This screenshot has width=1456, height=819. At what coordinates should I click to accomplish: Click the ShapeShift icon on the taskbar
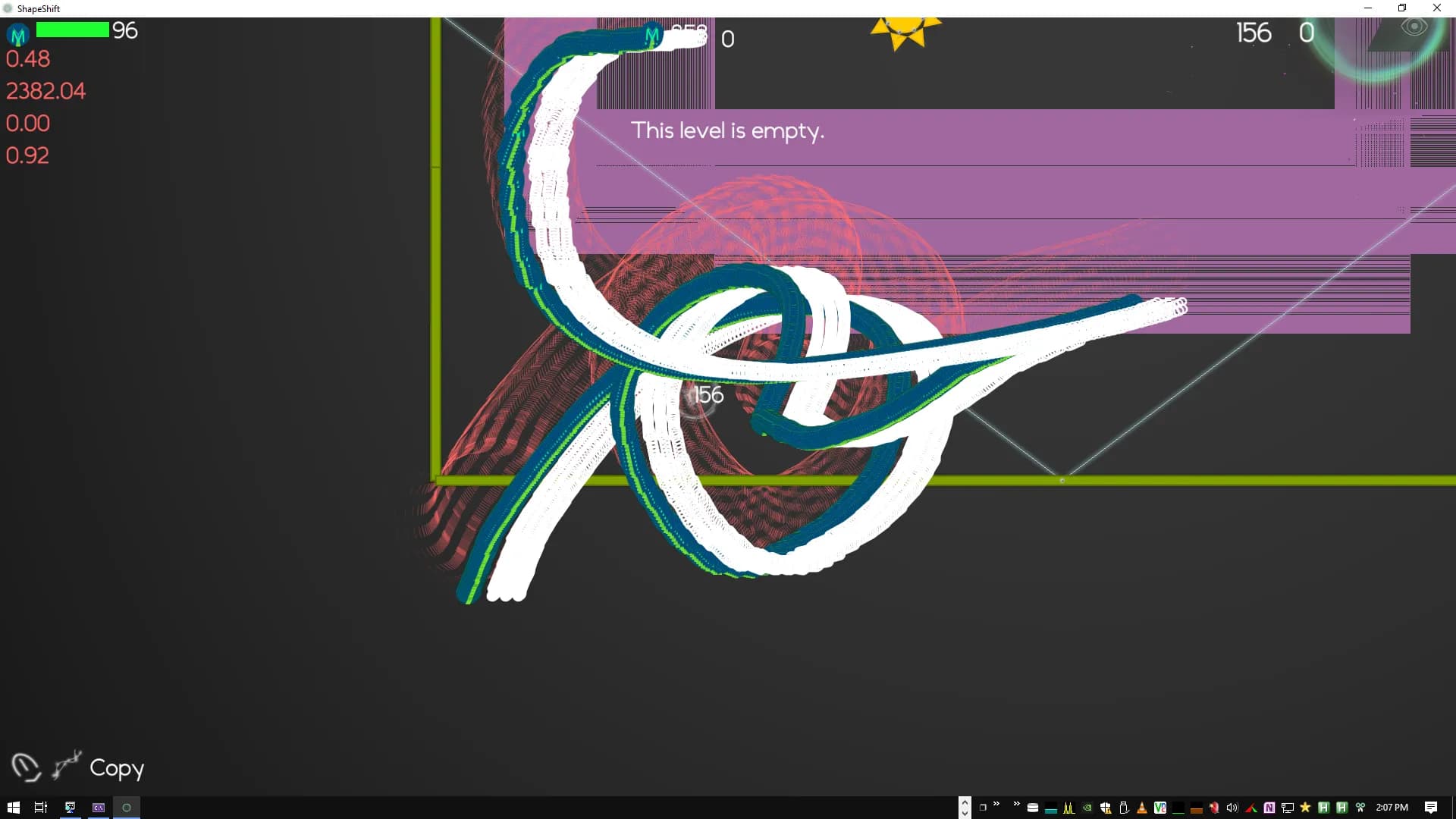(127, 808)
